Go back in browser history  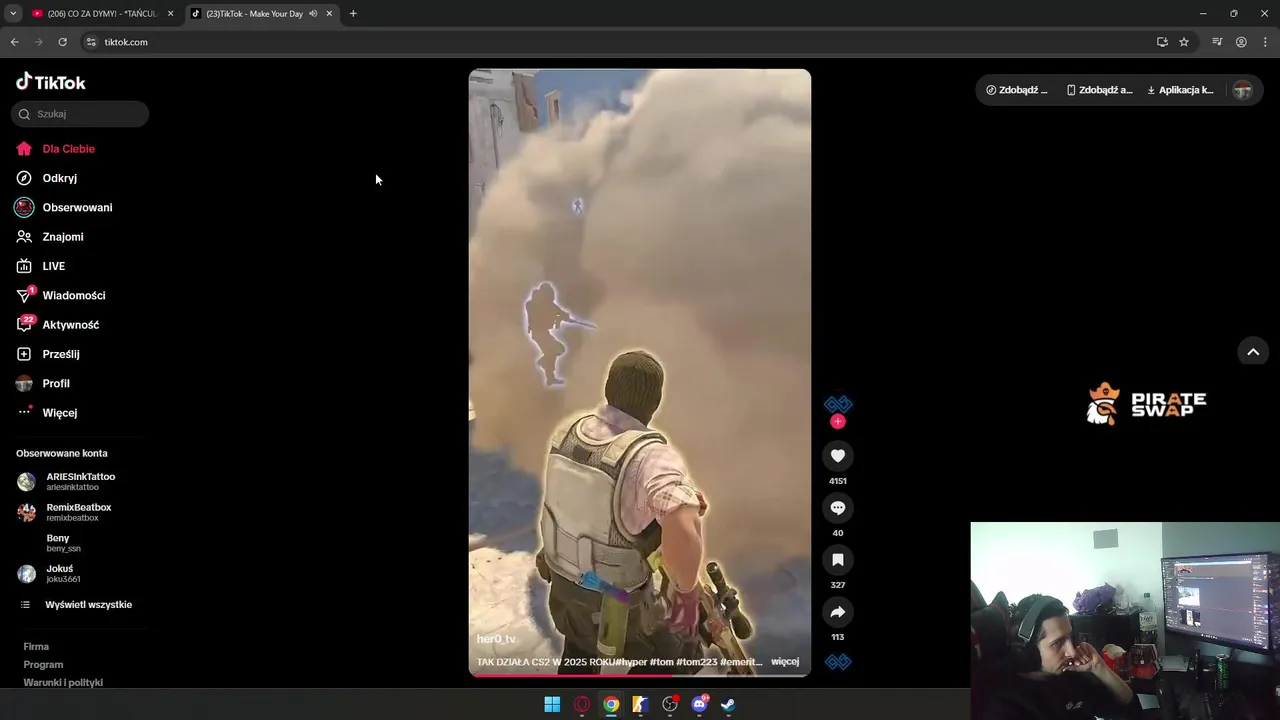pos(14,42)
